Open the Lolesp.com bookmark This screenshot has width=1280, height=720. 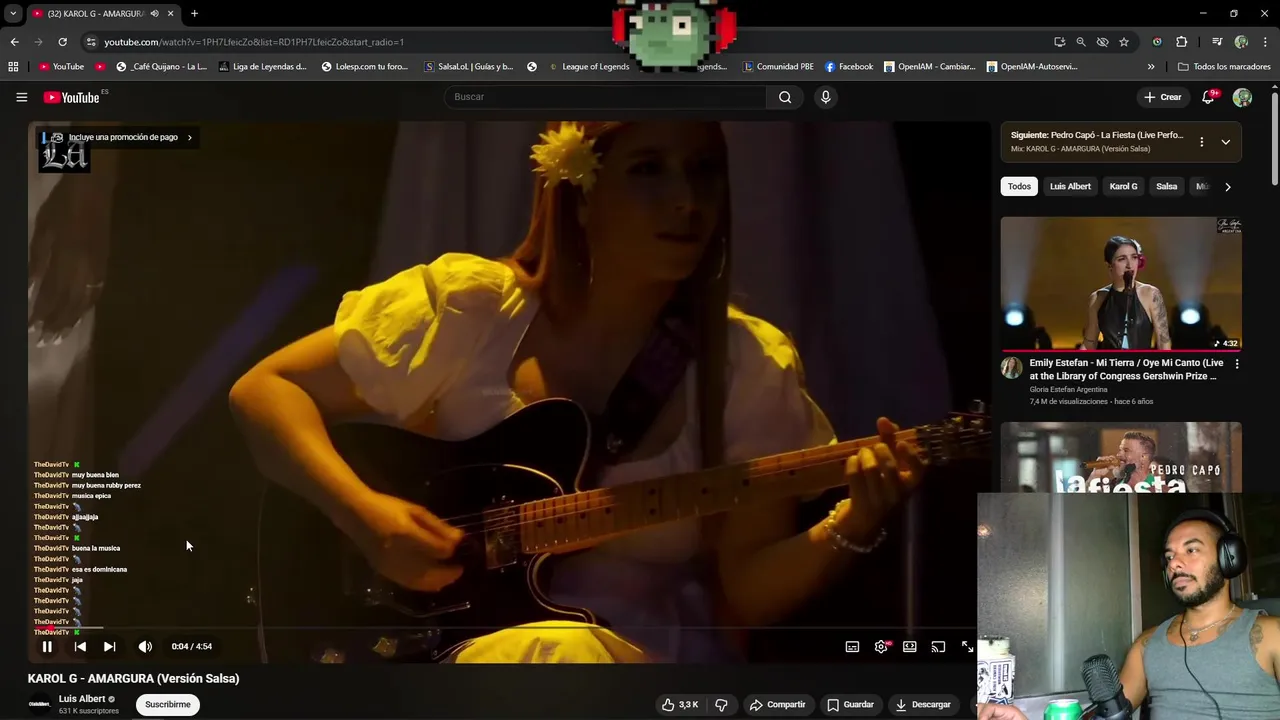tap(365, 67)
